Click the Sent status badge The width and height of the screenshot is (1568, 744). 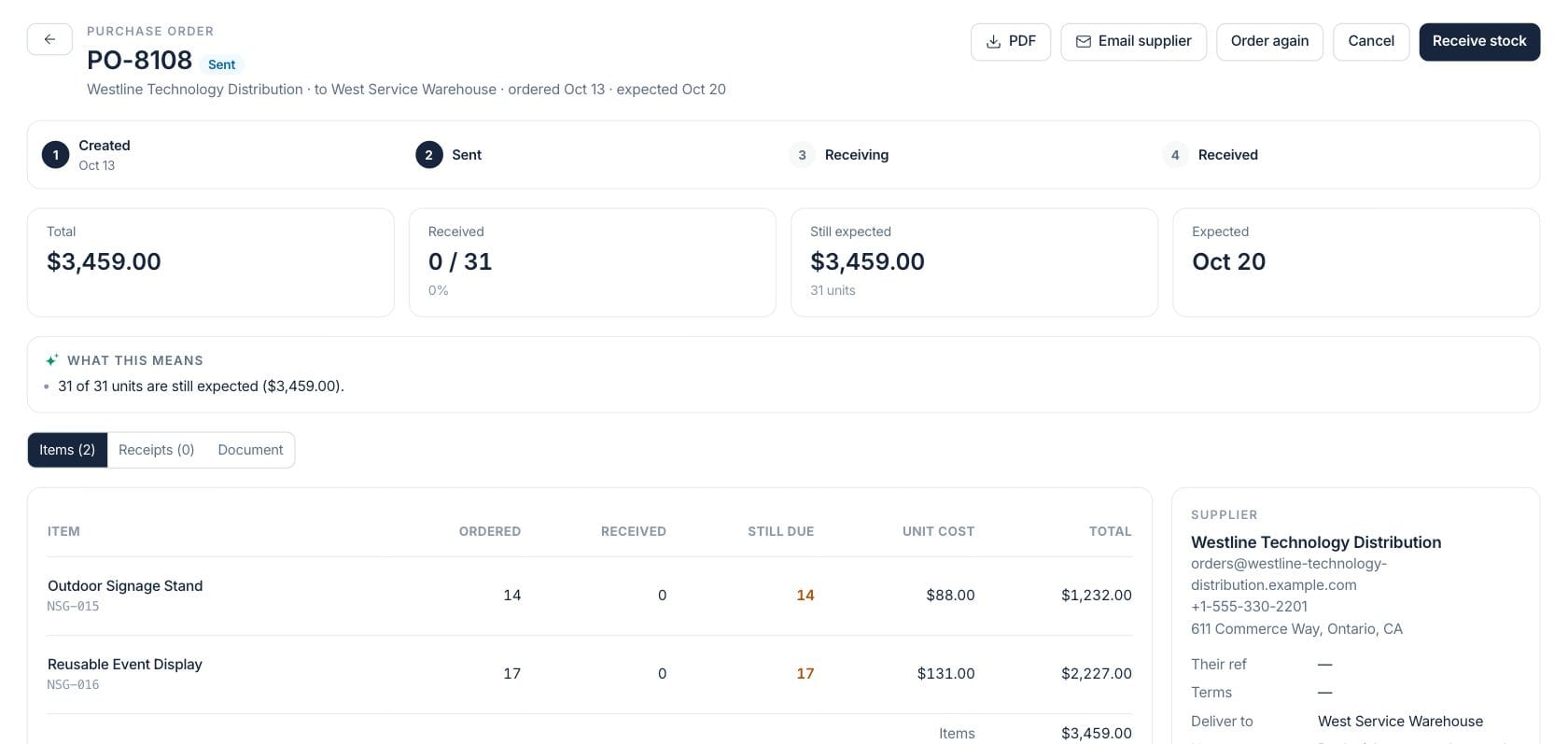[x=221, y=64]
